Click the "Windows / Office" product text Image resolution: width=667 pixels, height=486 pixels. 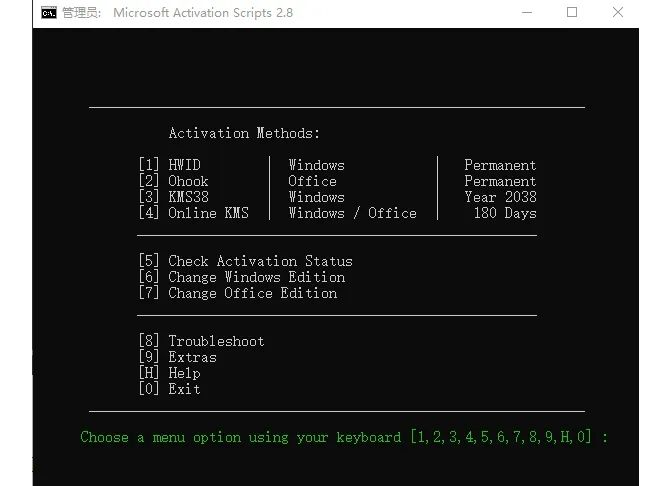pyautogui.click(x=352, y=213)
